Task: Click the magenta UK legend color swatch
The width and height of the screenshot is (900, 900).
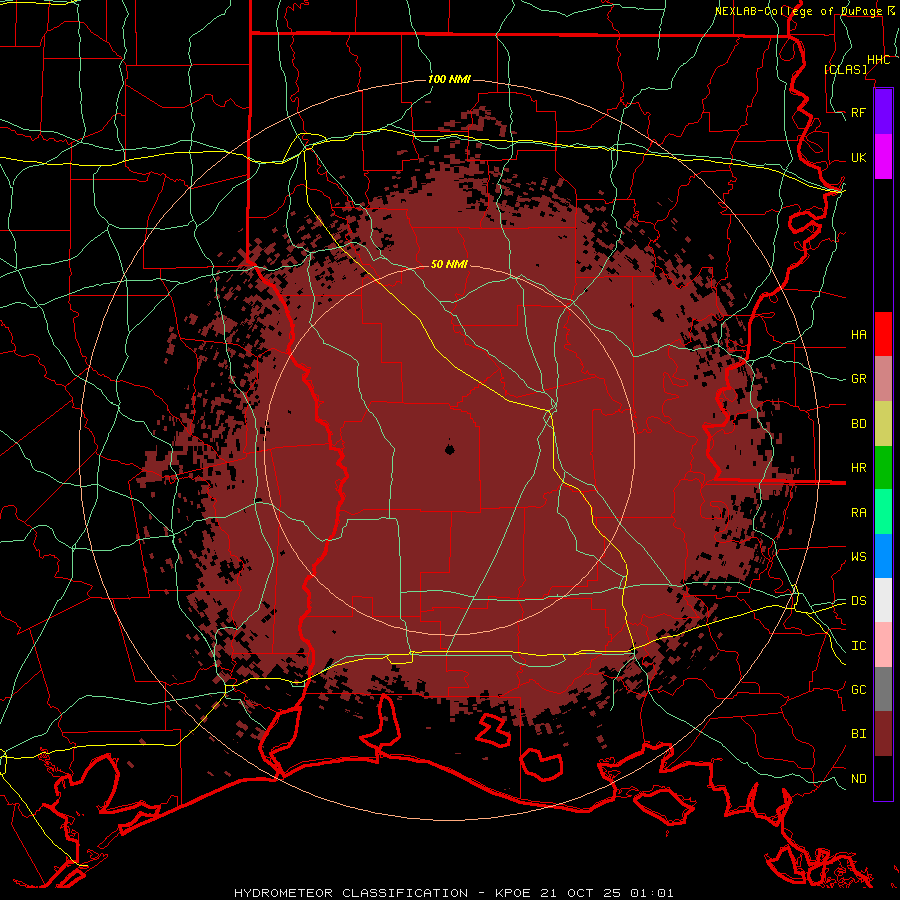Action: click(x=883, y=157)
